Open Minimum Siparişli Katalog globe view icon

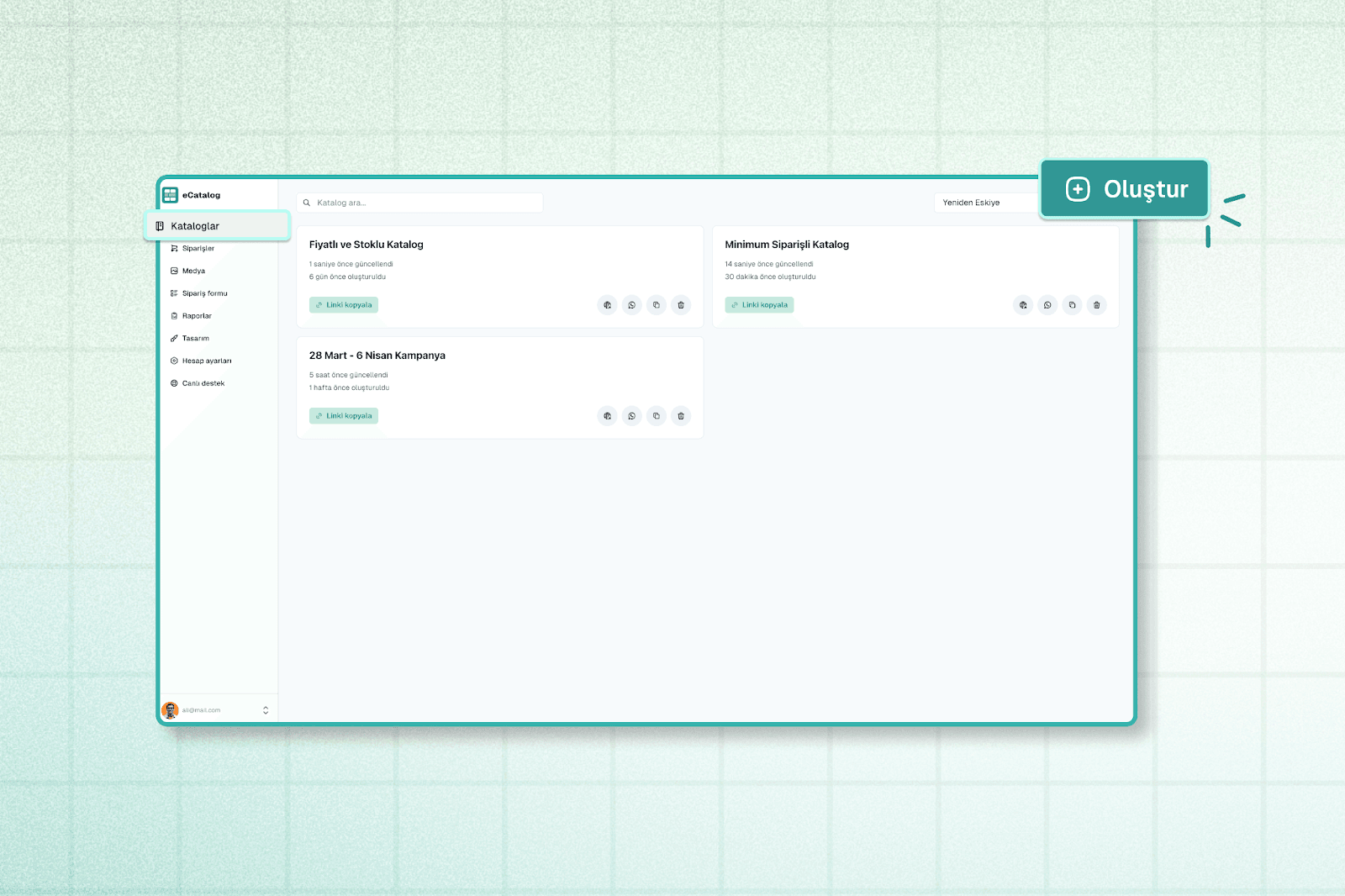1022,305
